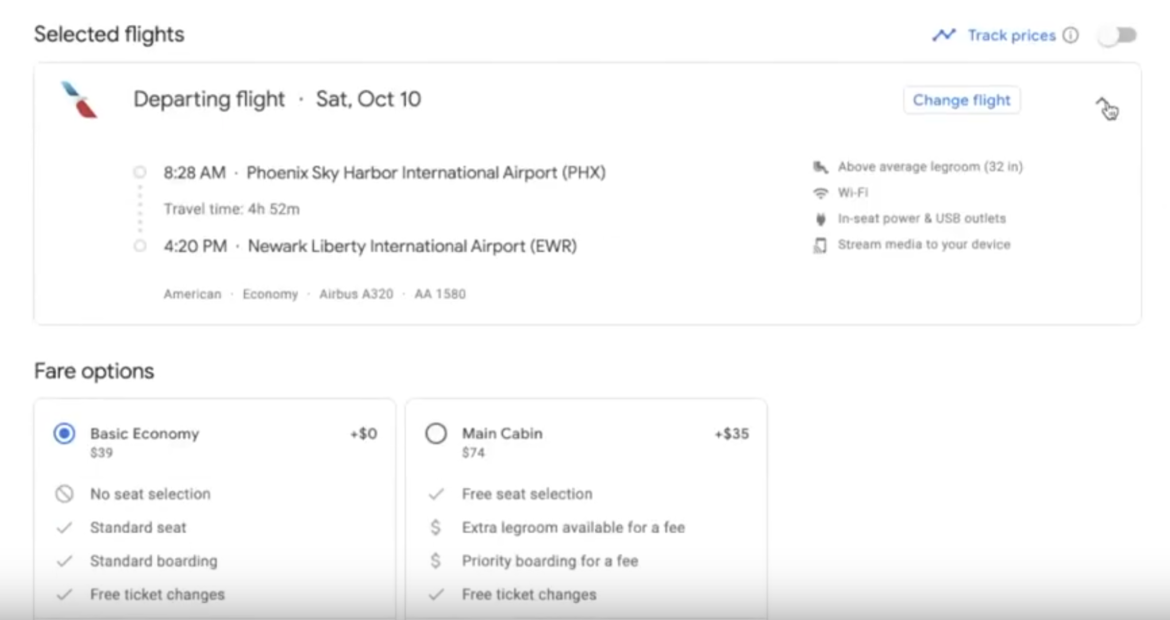The height and width of the screenshot is (620, 1170).
Task: Click the Track prices chart icon
Action: 944,34
